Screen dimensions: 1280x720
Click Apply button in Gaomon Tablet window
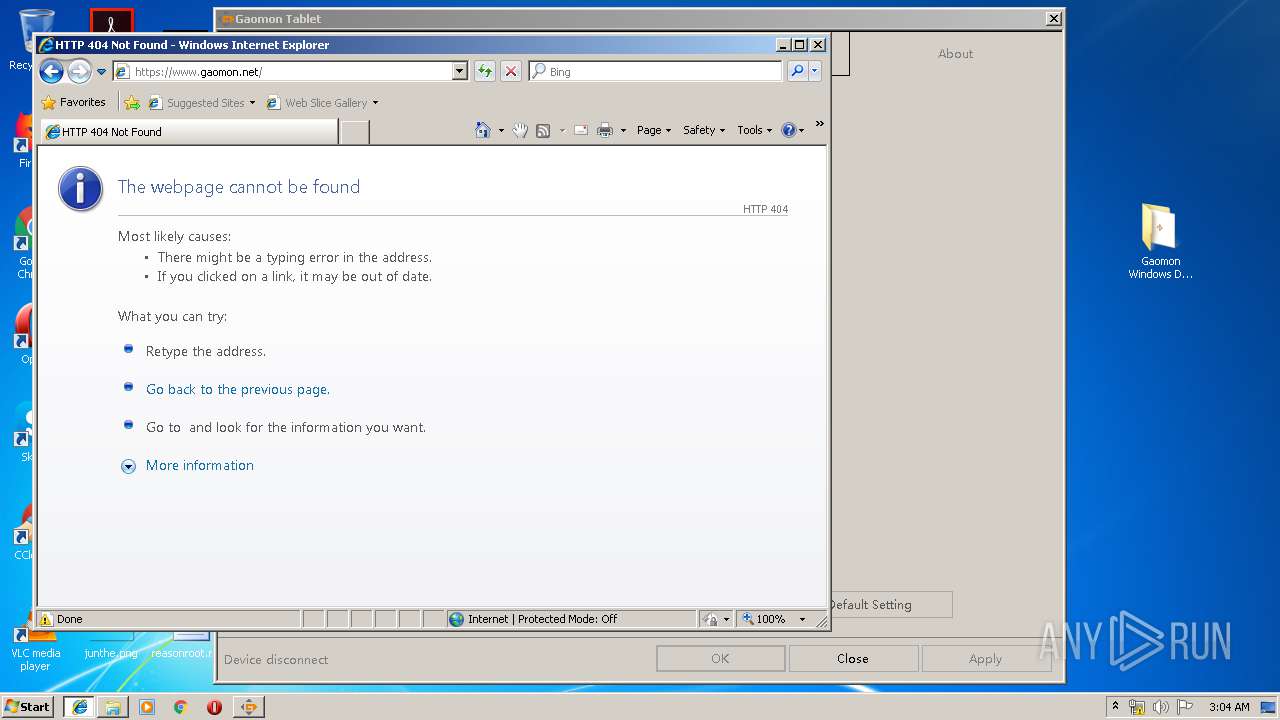pos(985,659)
